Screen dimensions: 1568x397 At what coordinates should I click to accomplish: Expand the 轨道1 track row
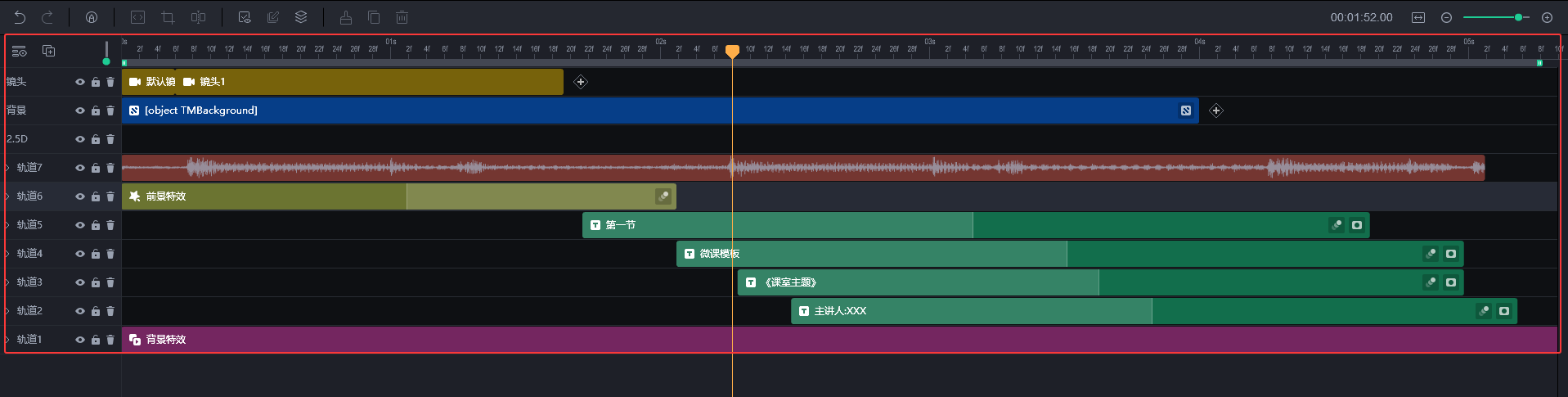pyautogui.click(x=7, y=340)
